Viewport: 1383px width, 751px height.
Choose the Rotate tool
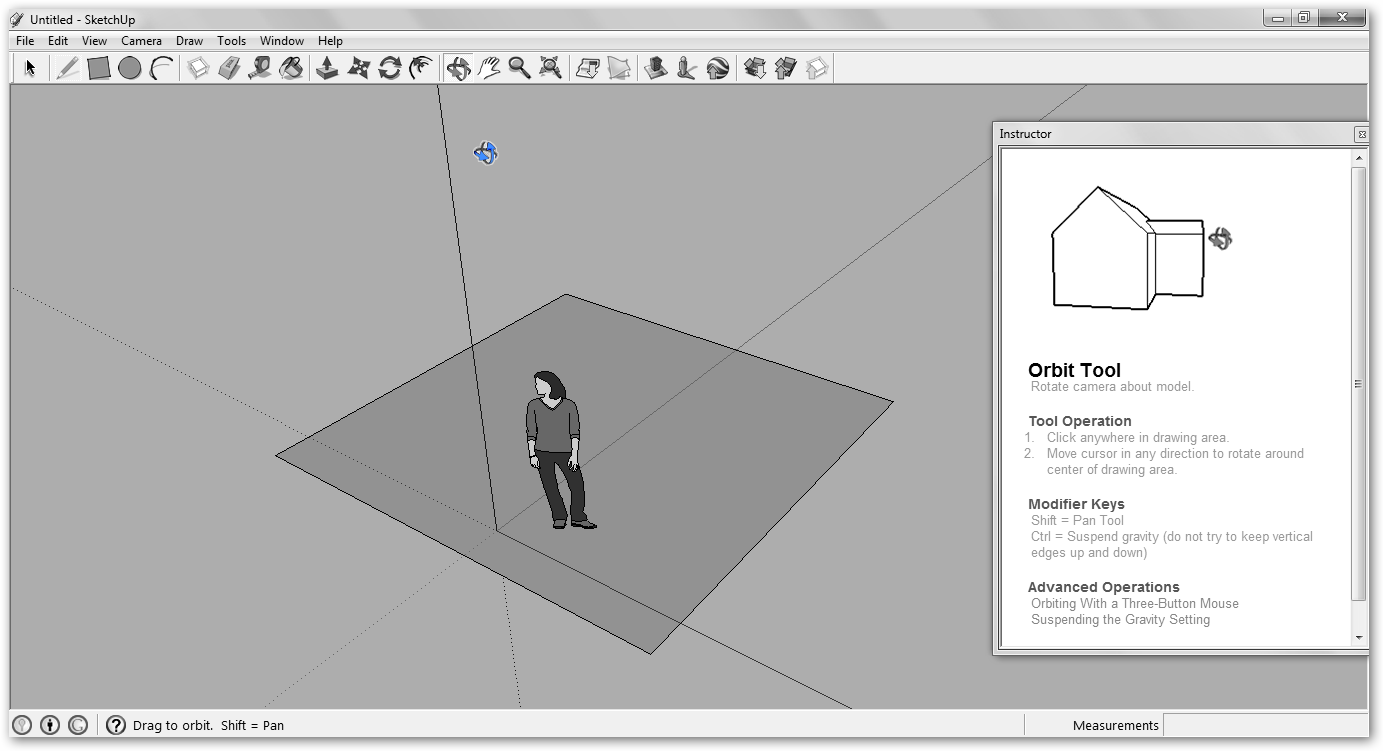point(390,68)
